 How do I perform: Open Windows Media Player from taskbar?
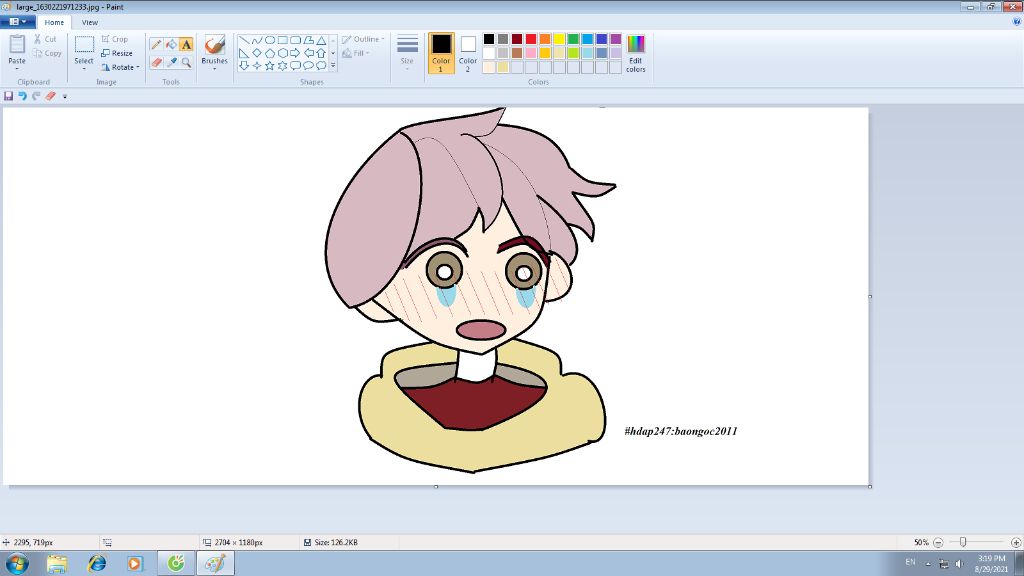[x=135, y=563]
